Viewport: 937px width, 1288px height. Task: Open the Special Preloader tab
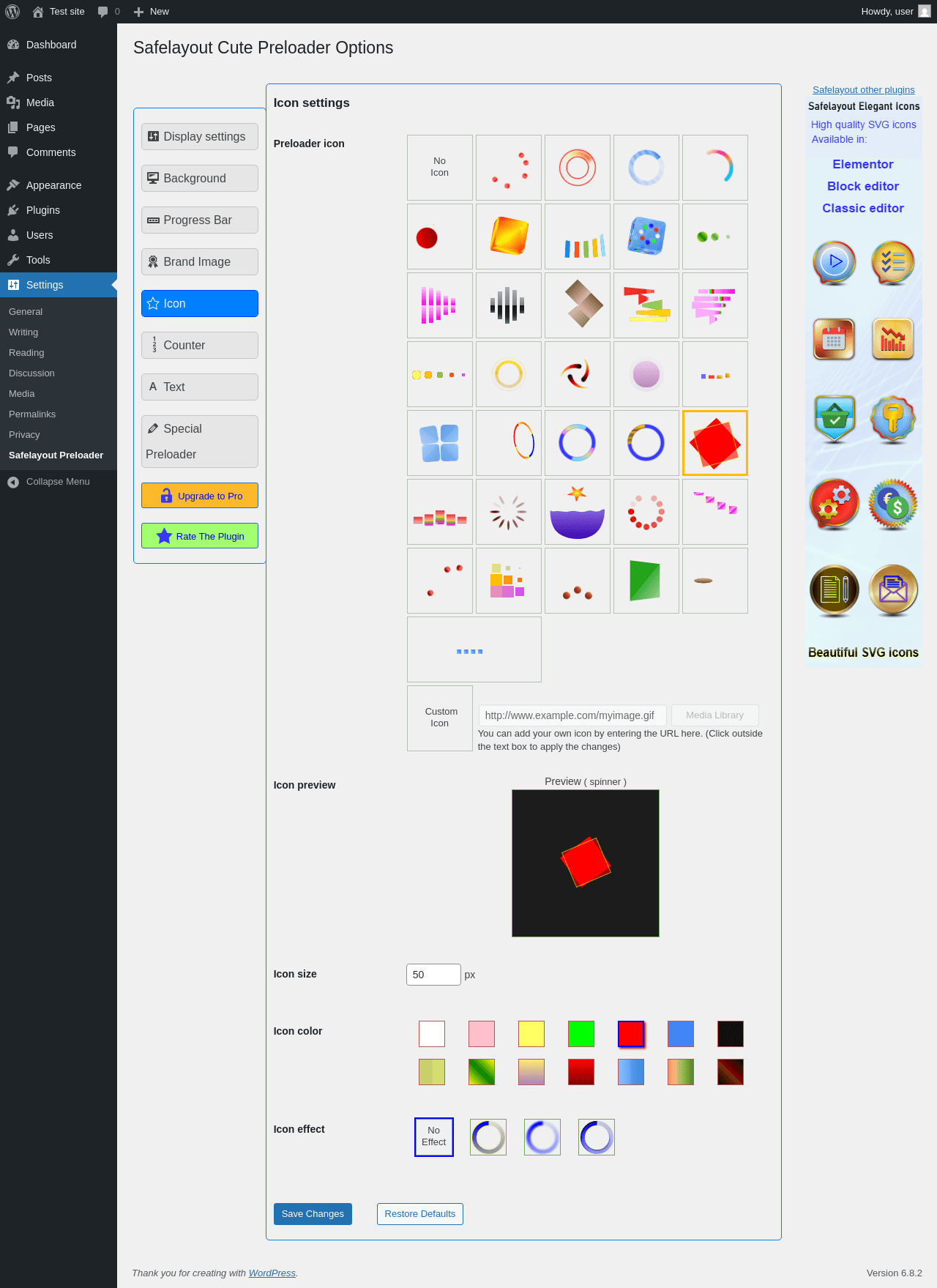point(199,442)
